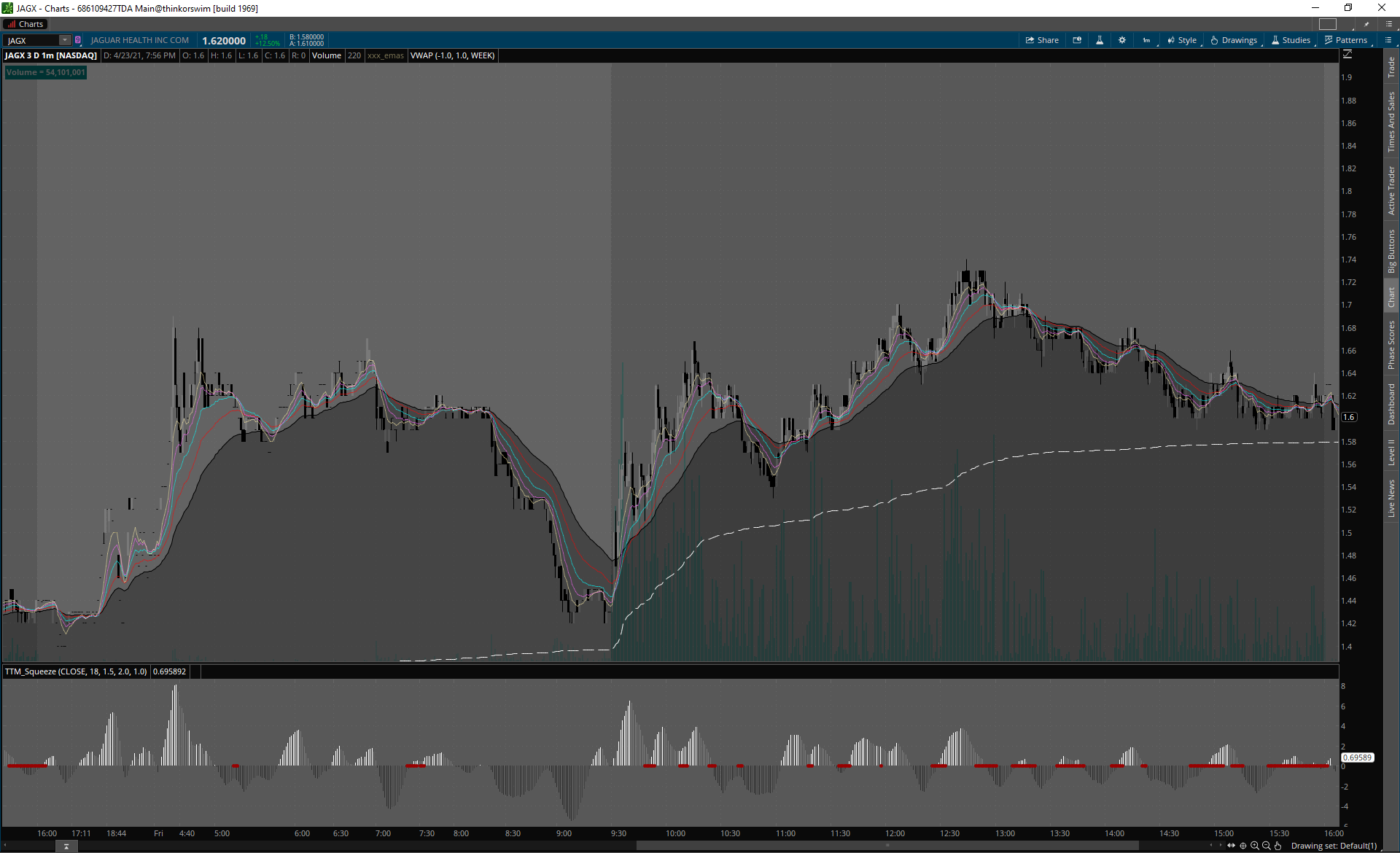This screenshot has width=1400, height=853.
Task: Expand the Studies dropdown menu
Action: tap(1291, 40)
